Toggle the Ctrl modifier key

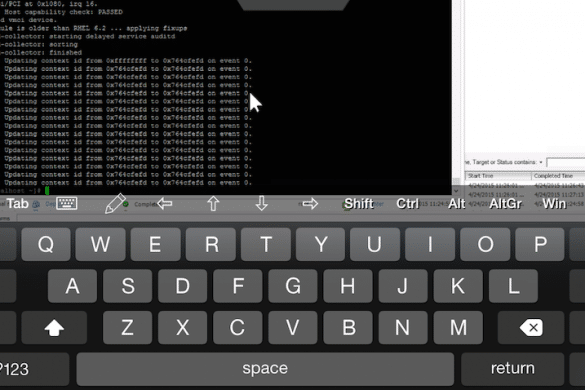click(407, 204)
